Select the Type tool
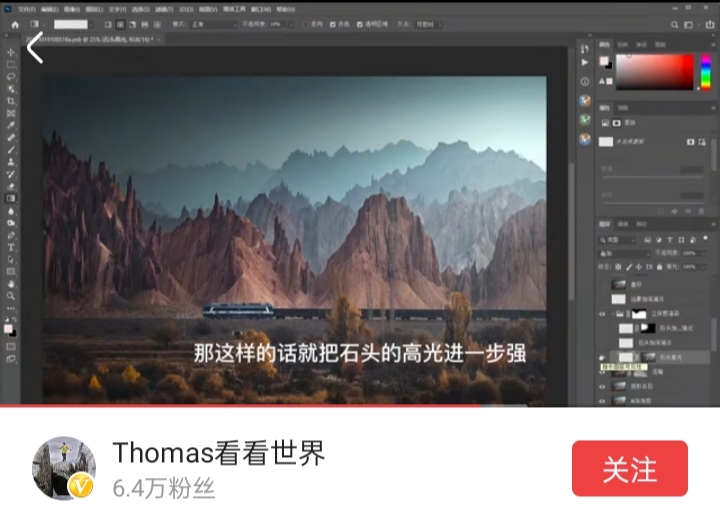Image resolution: width=720 pixels, height=513 pixels. tap(11, 247)
